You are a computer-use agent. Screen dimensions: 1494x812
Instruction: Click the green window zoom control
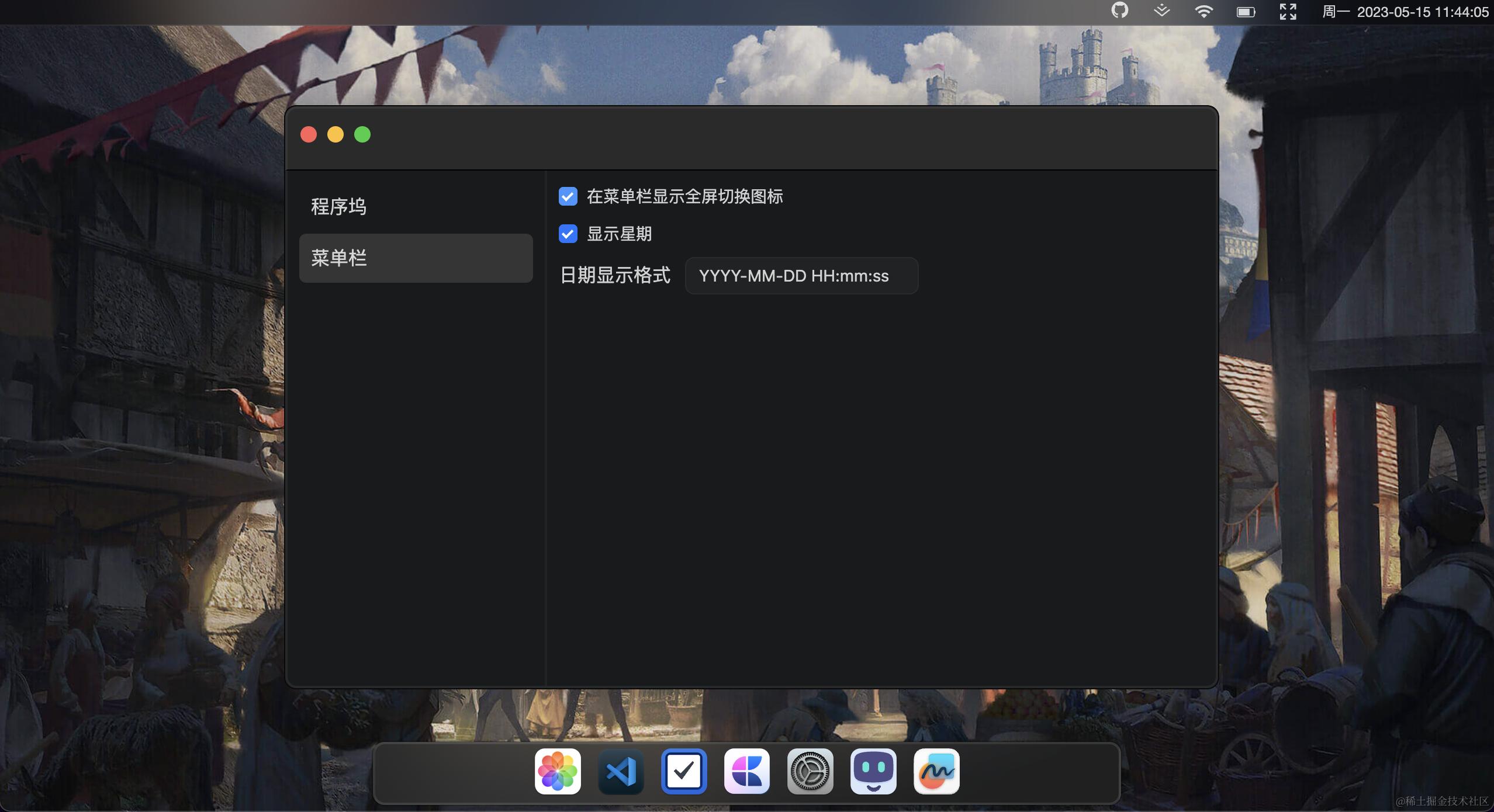click(x=362, y=134)
